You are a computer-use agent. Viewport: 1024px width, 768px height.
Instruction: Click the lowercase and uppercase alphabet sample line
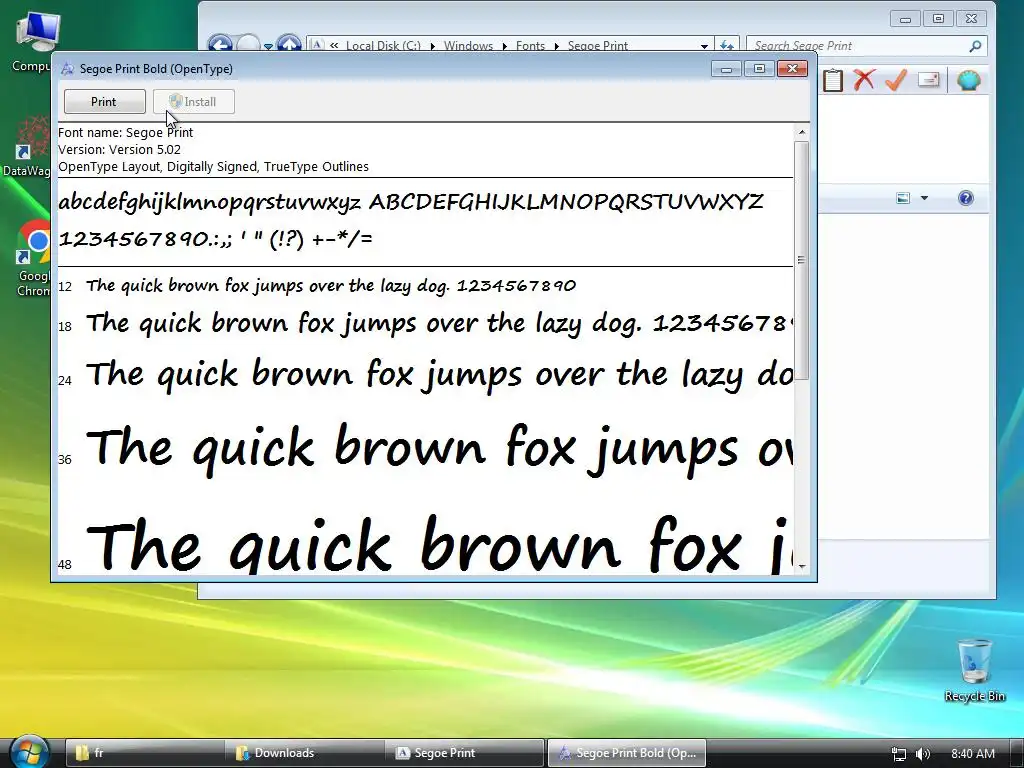[x=411, y=202]
